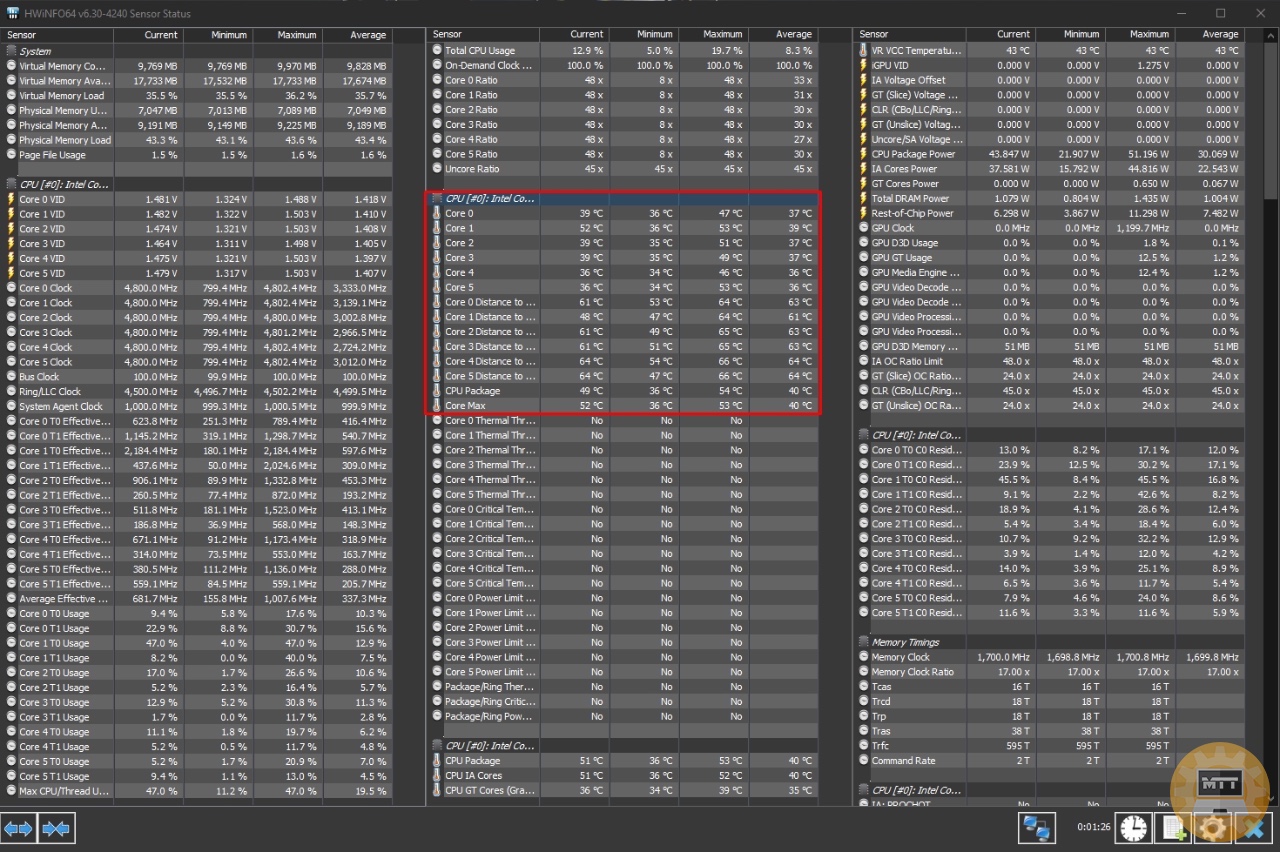The image size is (1280, 852).
Task: Open the remote network monitoring icon
Action: 1037,828
